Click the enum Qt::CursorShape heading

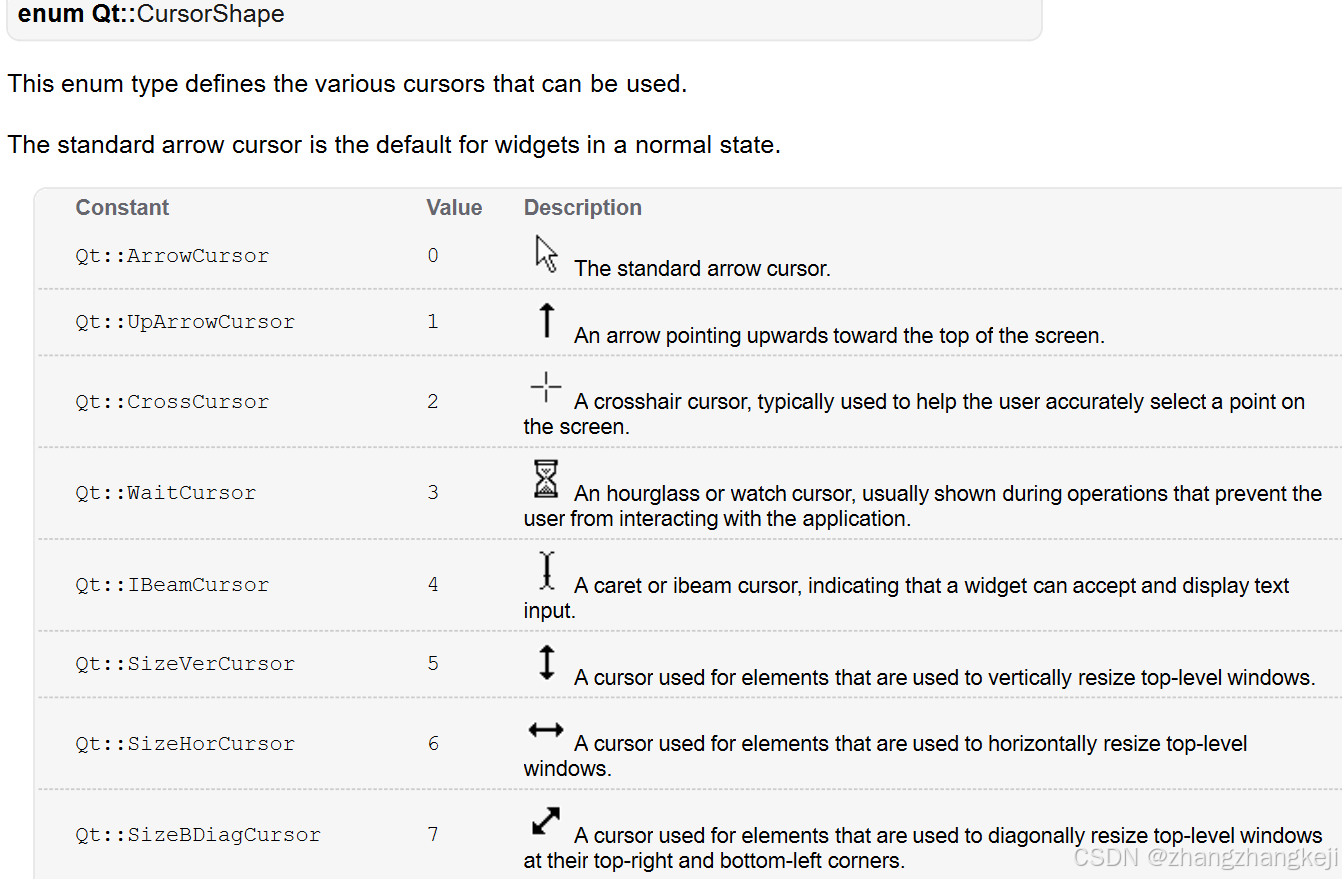point(151,14)
